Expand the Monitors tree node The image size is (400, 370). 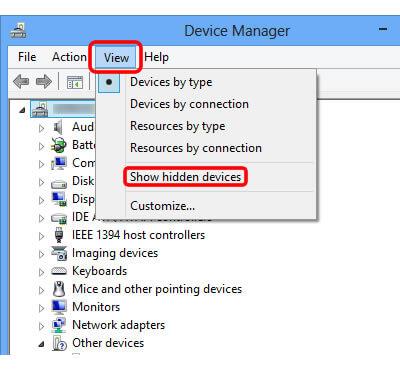tap(41, 308)
